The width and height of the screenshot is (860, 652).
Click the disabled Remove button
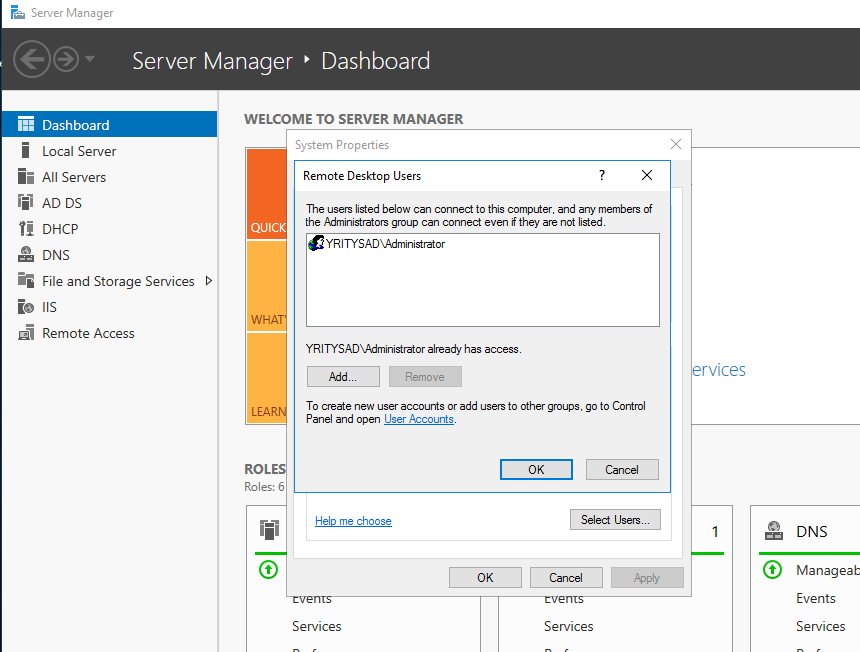[x=425, y=377]
